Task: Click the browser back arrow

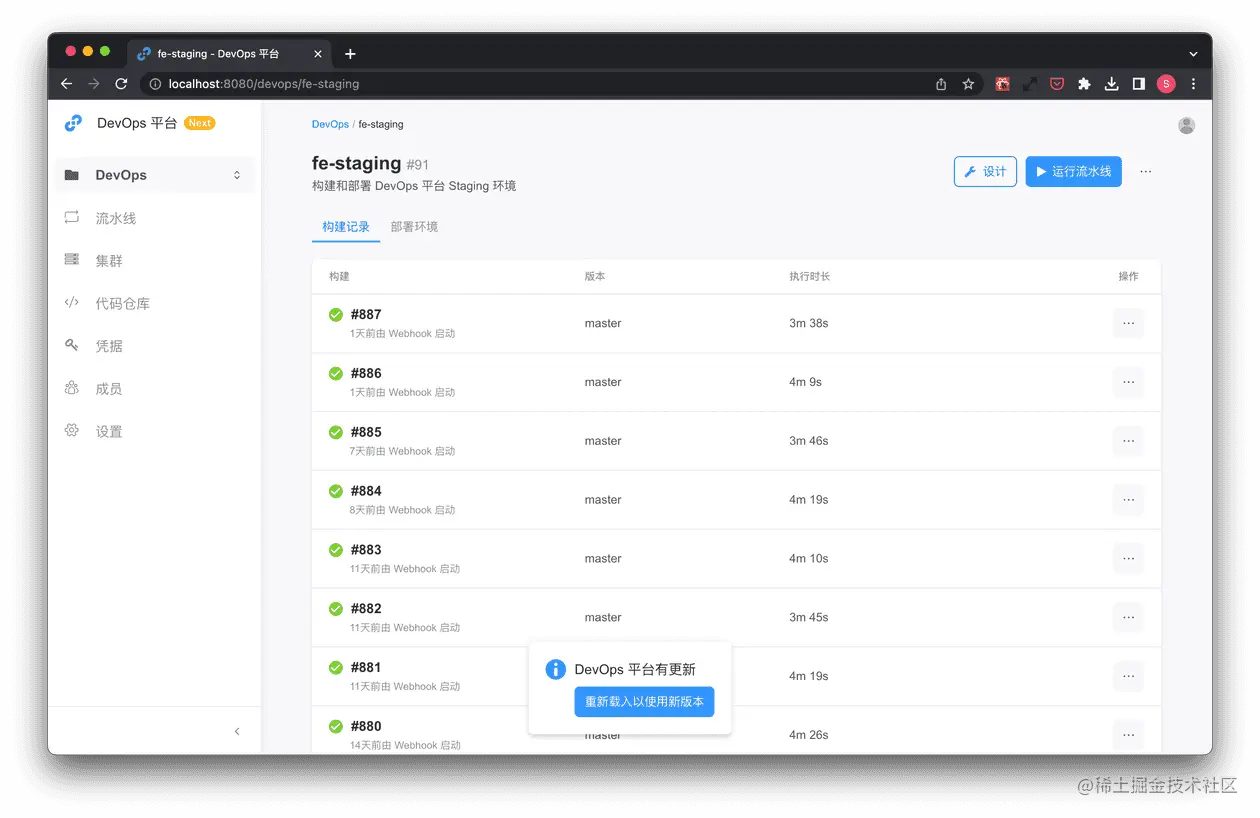Action: (67, 84)
